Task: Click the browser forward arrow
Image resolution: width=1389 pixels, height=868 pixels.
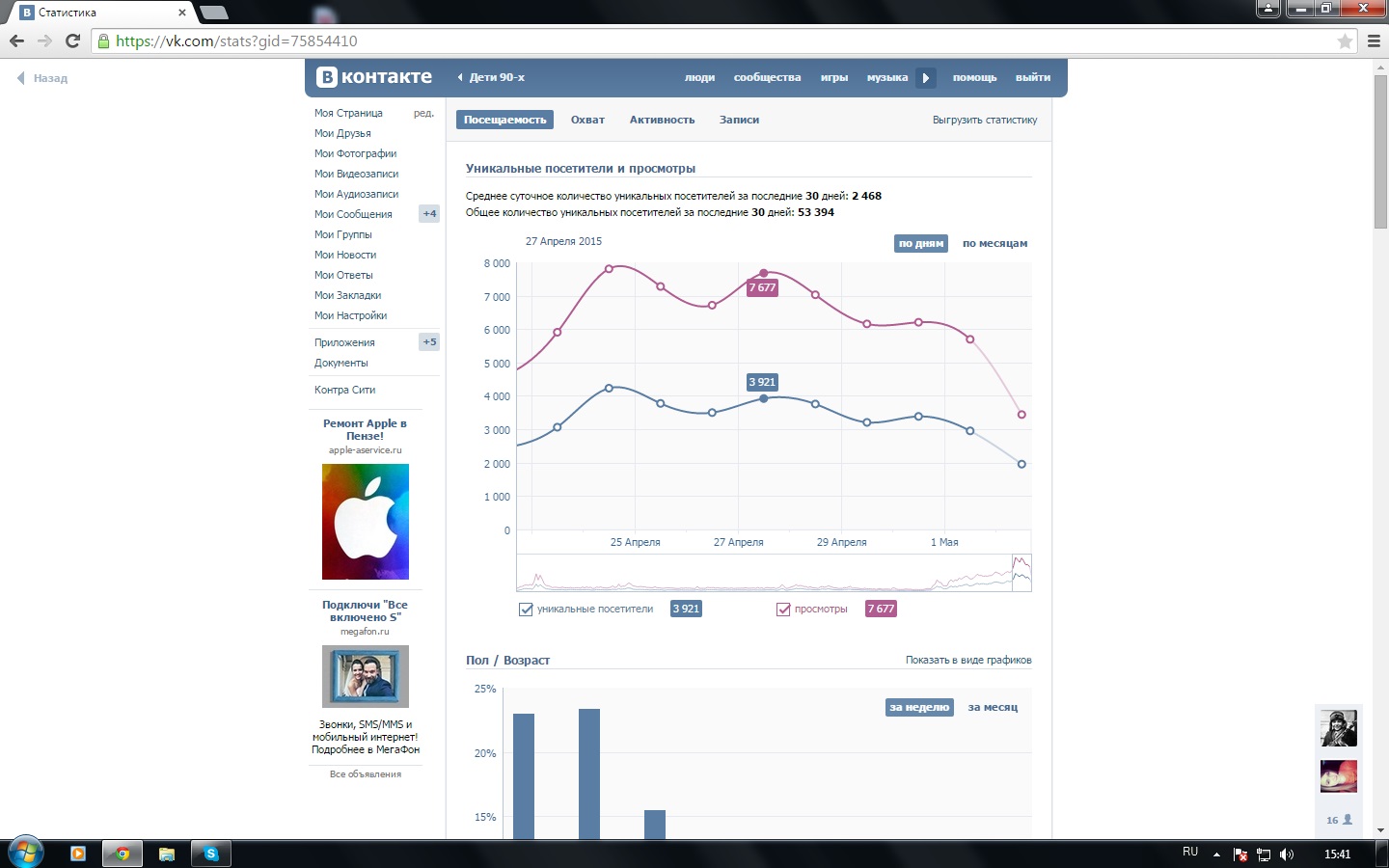Action: coord(44,41)
